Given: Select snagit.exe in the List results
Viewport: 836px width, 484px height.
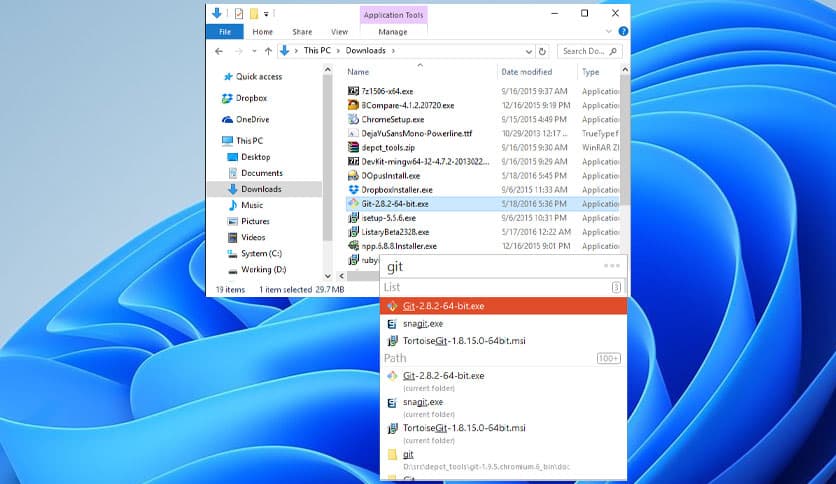Looking at the screenshot, I should (x=503, y=324).
